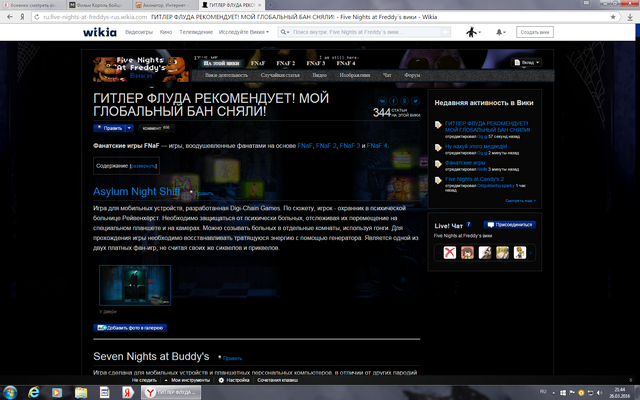Open the second chat user avatar
This screenshot has height=400, width=640.
coord(467,252)
